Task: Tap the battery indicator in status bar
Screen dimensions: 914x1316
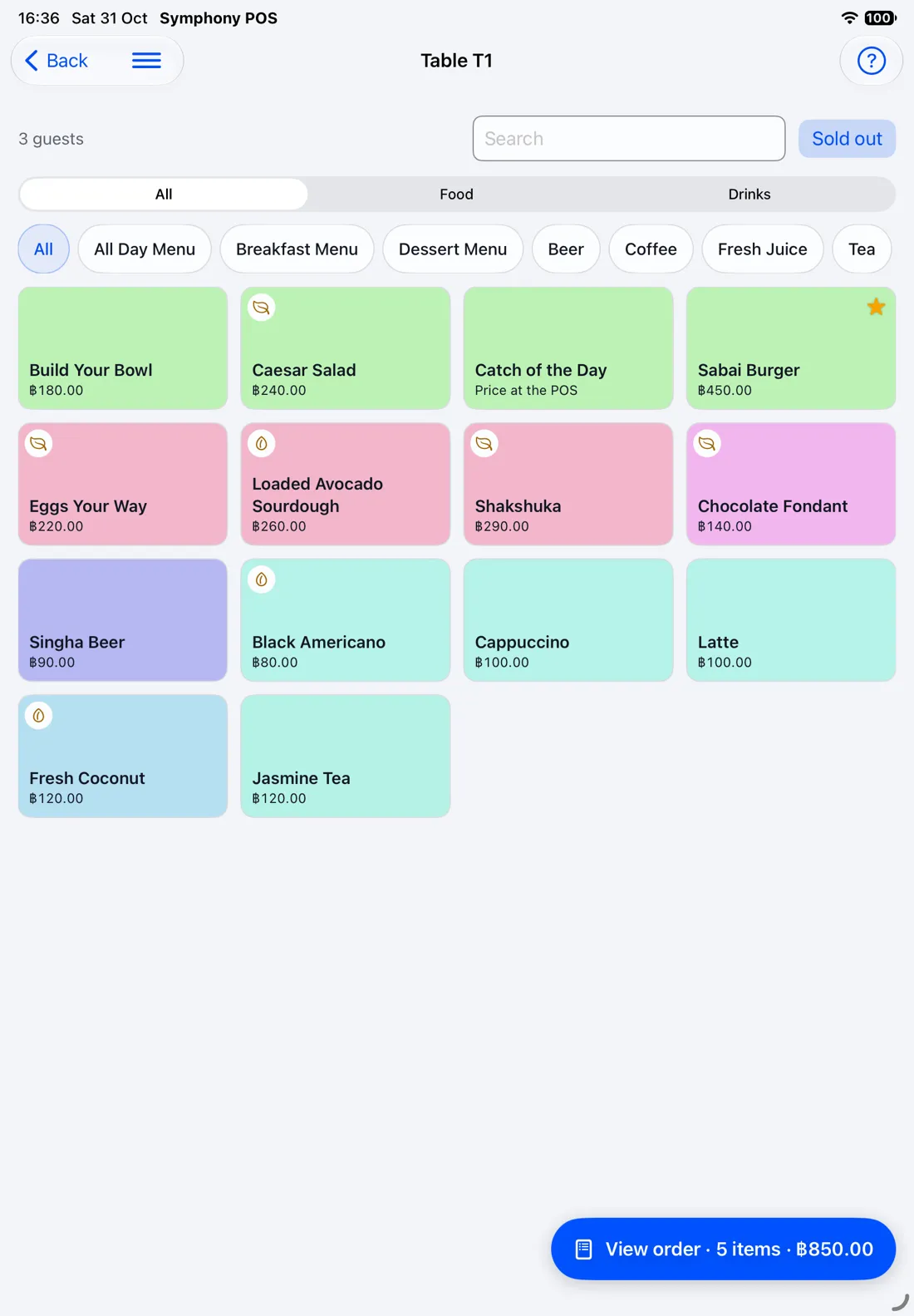Action: click(880, 17)
